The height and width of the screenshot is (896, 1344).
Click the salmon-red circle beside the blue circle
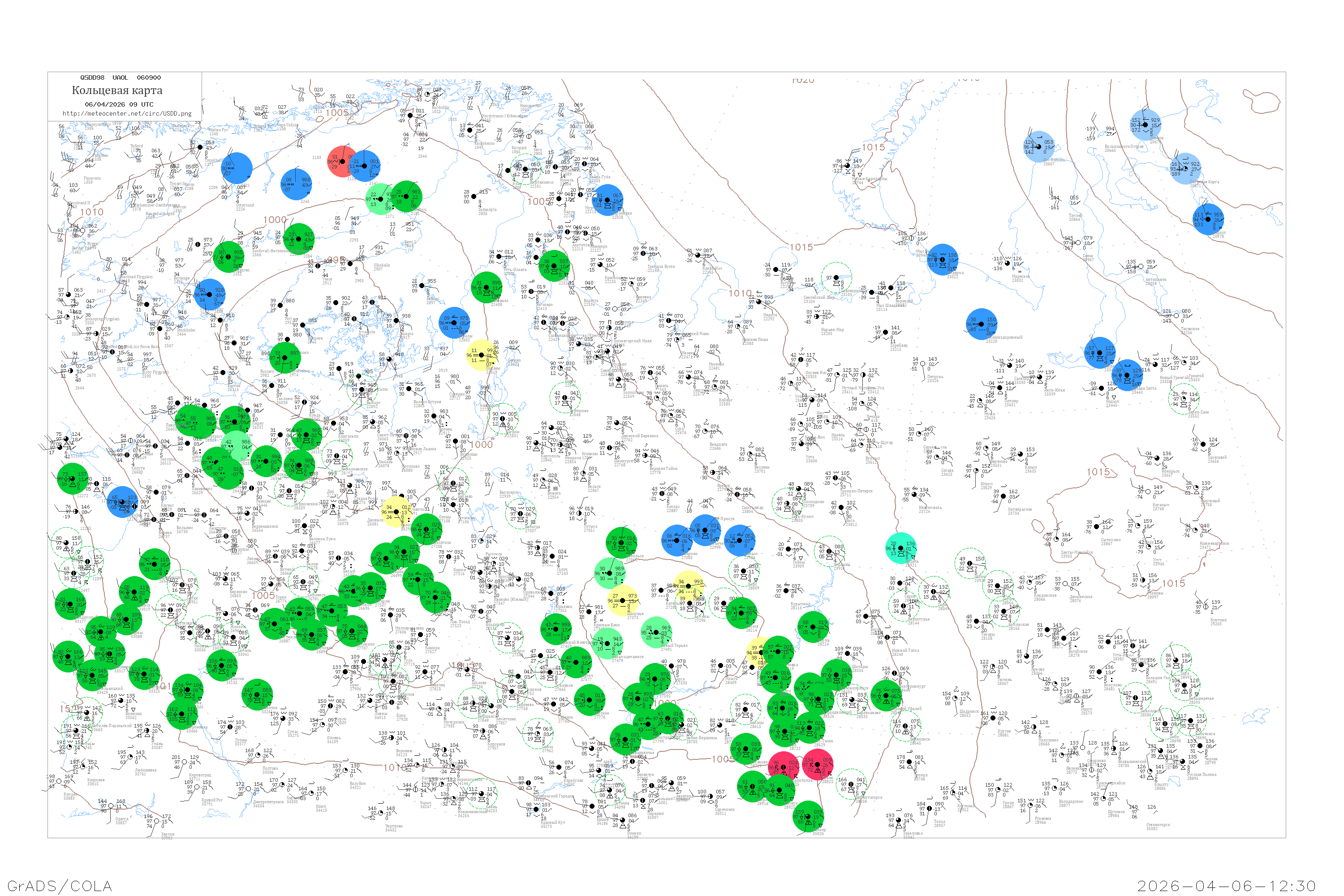341,161
